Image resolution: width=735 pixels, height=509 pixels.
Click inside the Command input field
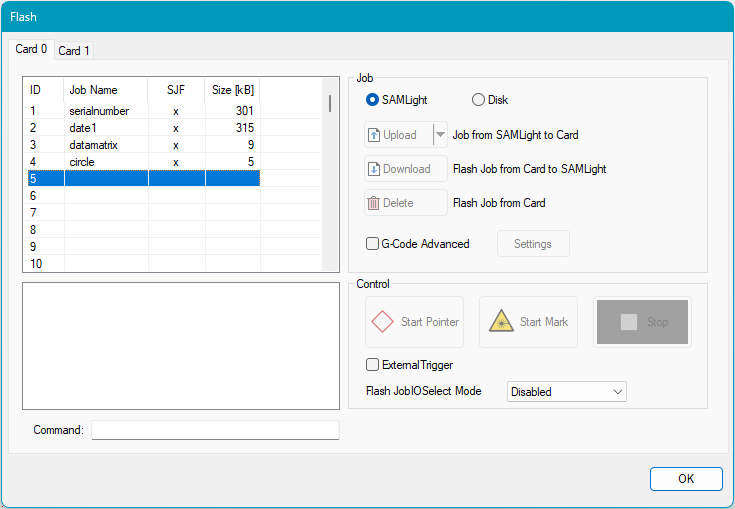coord(215,430)
